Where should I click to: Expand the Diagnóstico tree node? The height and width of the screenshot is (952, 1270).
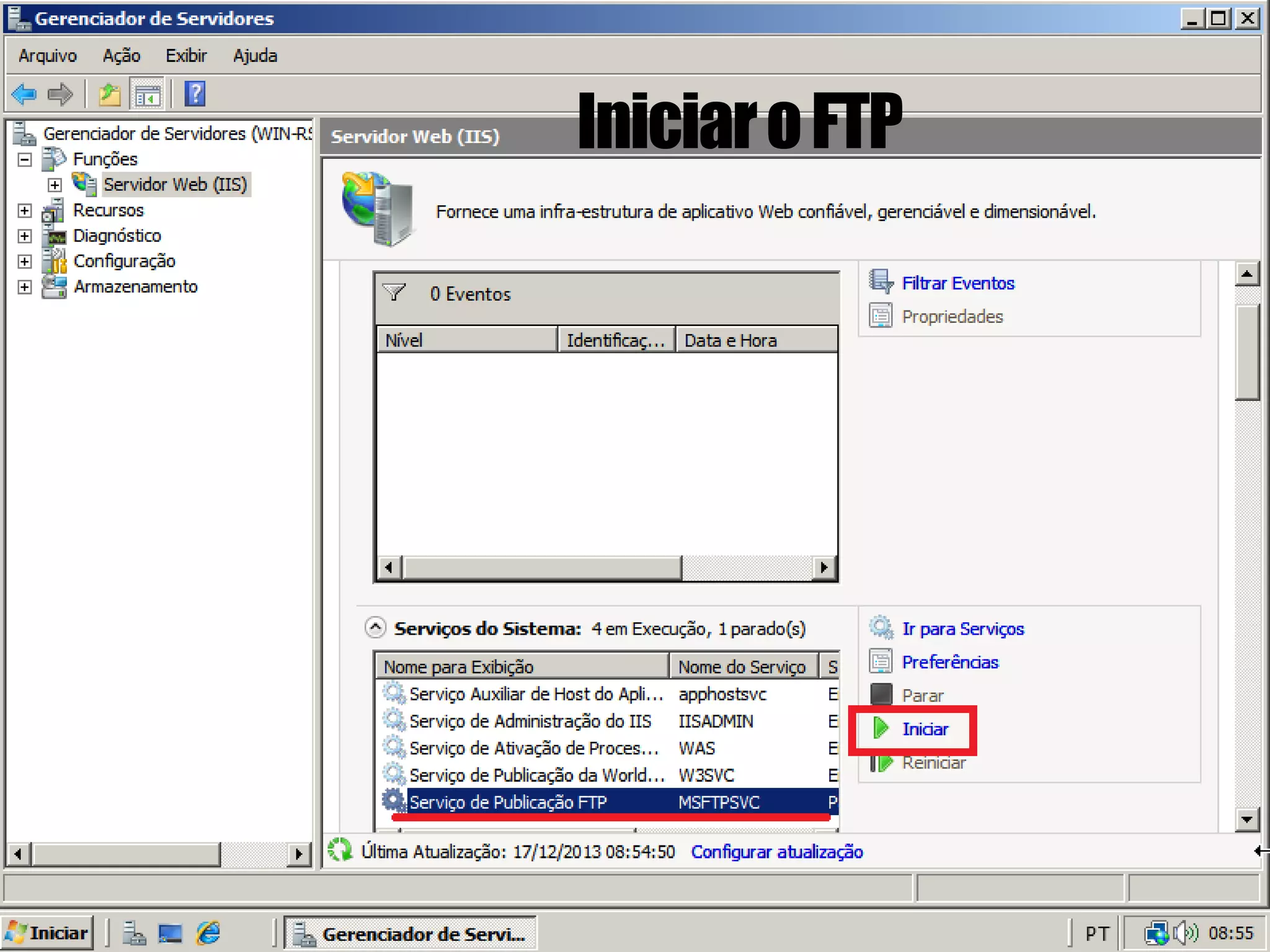[x=25, y=236]
